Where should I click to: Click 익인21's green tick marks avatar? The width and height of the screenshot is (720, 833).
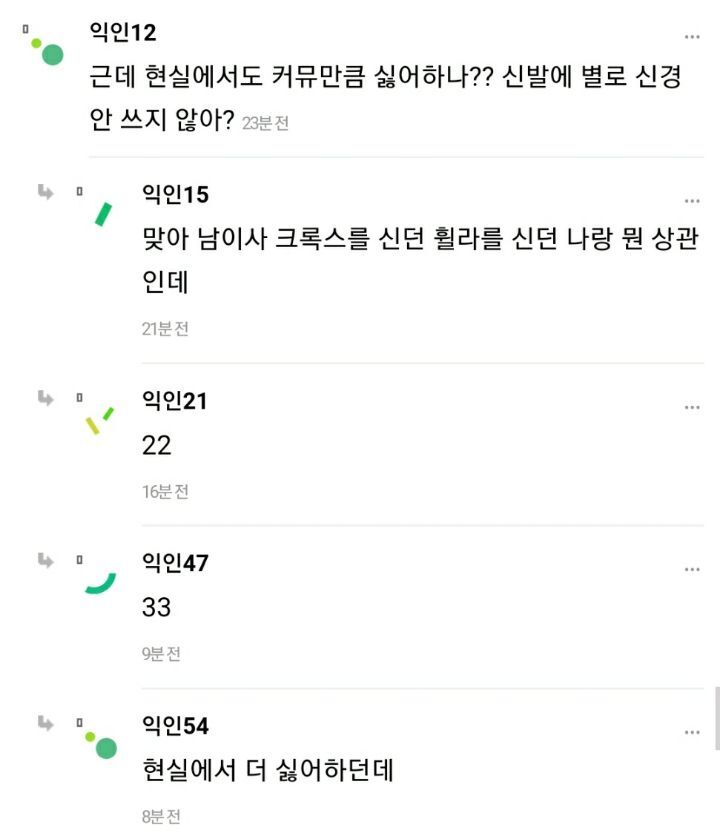pyautogui.click(x=99, y=421)
